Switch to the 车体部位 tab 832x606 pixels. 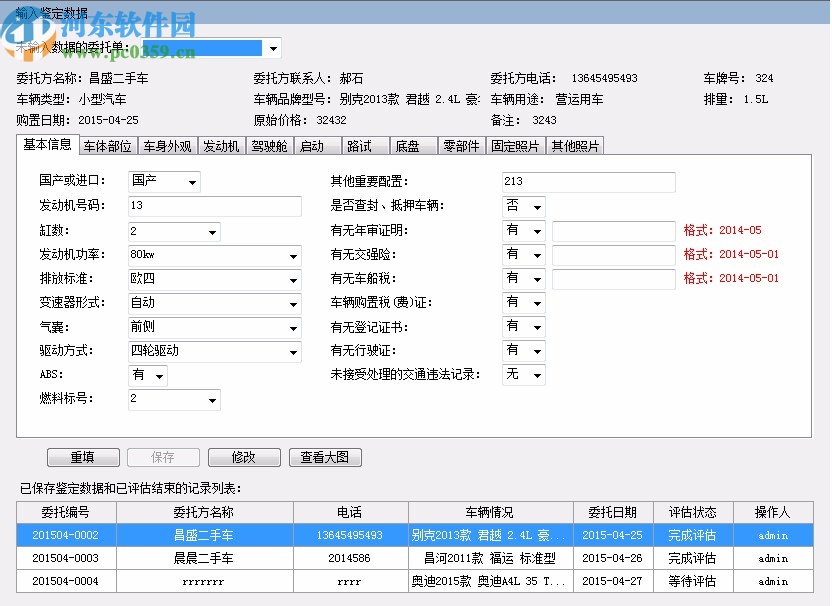107,145
